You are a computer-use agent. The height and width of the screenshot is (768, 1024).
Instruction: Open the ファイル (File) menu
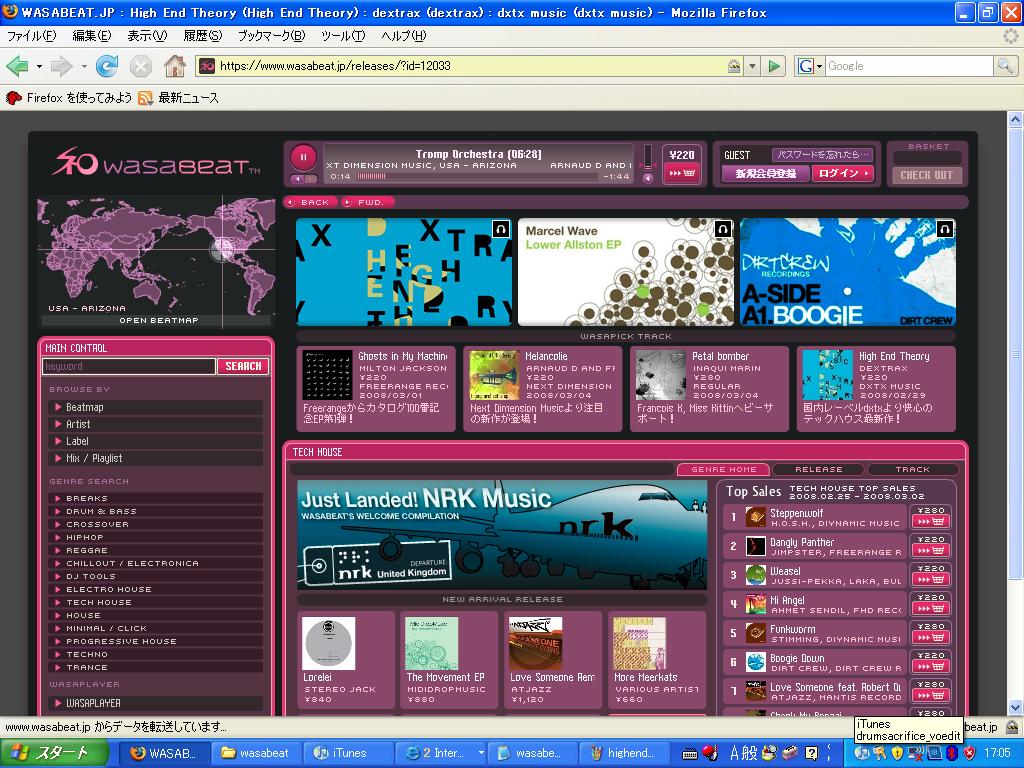click(31, 36)
